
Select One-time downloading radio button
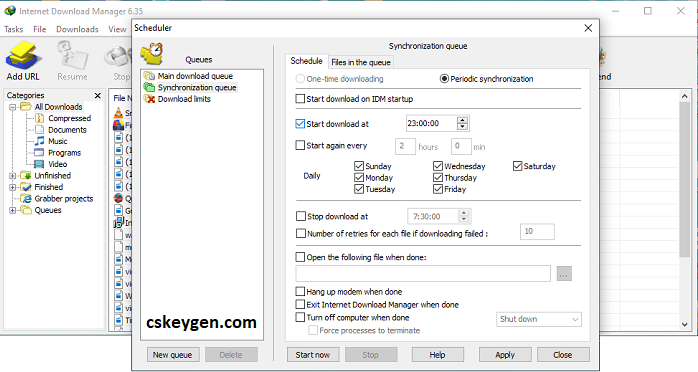[x=300, y=79]
